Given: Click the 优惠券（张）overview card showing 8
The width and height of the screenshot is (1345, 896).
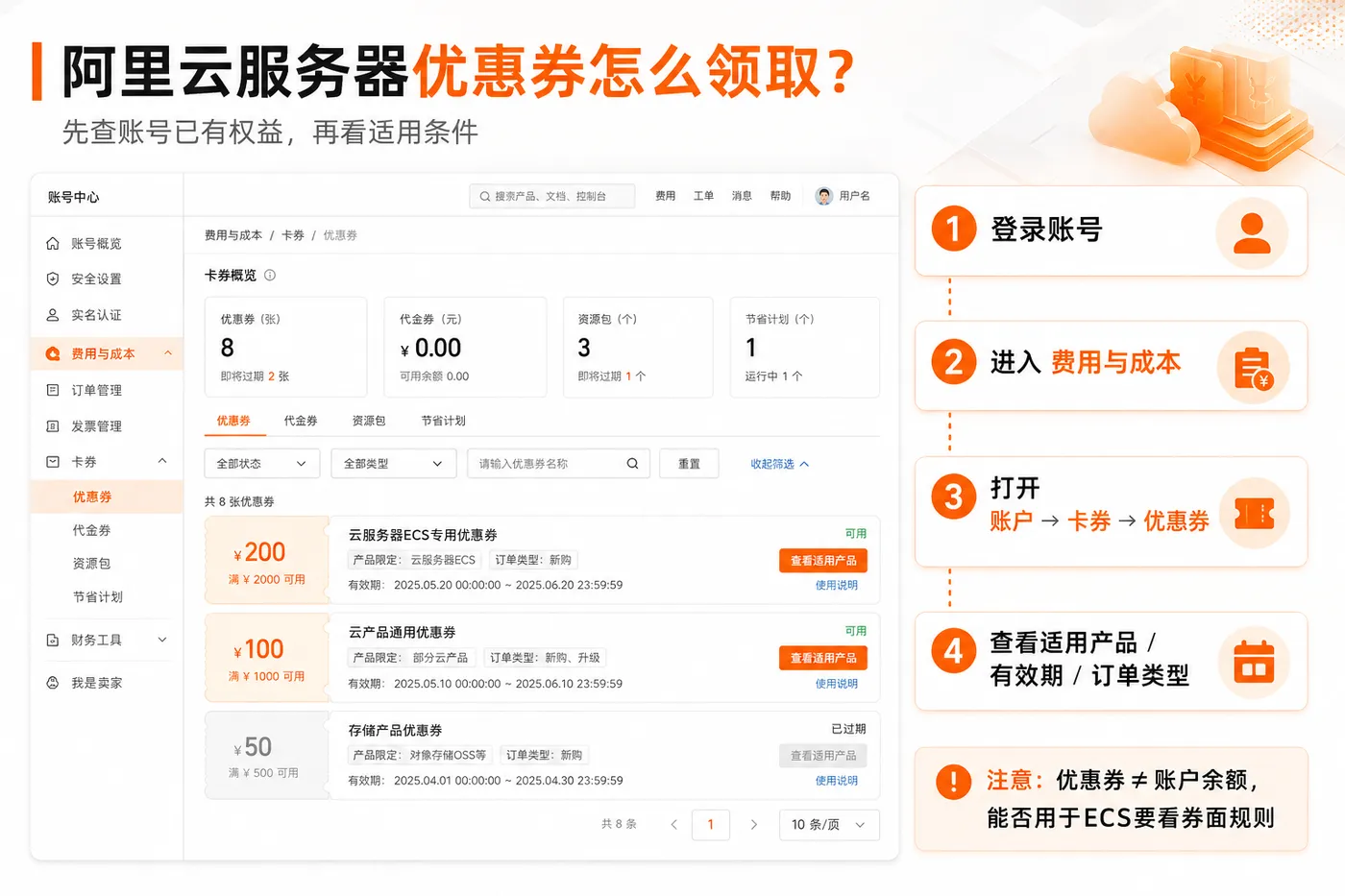Looking at the screenshot, I should [286, 347].
